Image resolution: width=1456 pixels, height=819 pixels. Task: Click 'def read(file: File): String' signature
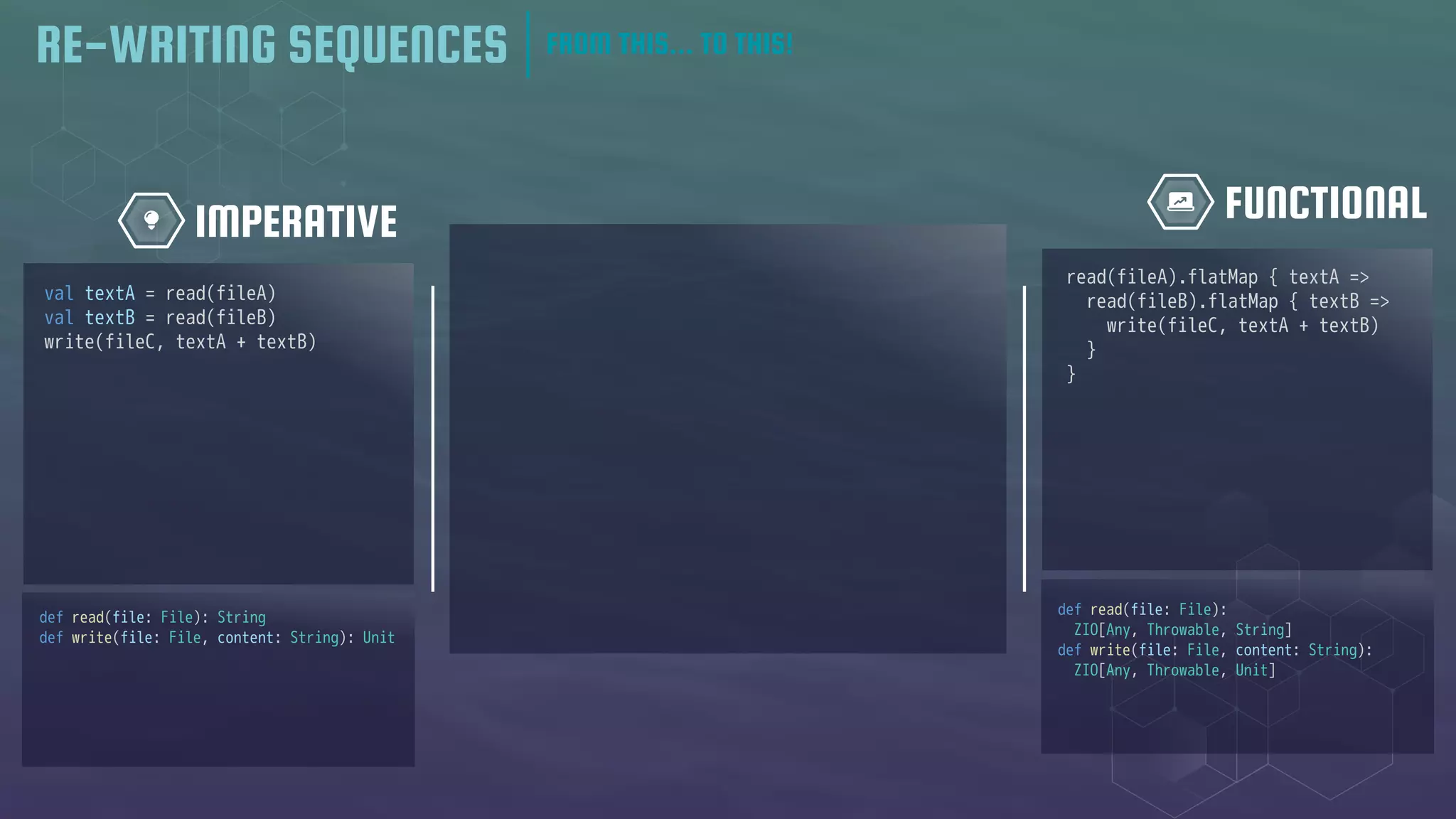coord(152,617)
